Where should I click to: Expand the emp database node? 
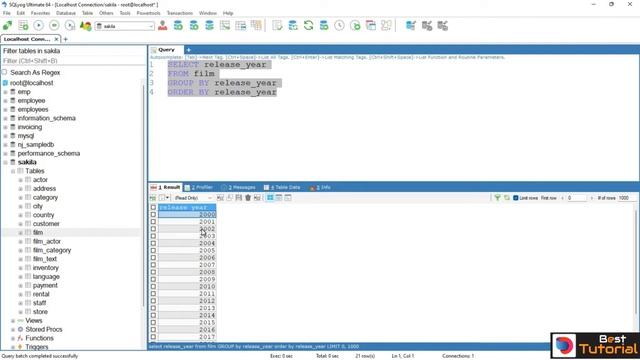click(5, 92)
